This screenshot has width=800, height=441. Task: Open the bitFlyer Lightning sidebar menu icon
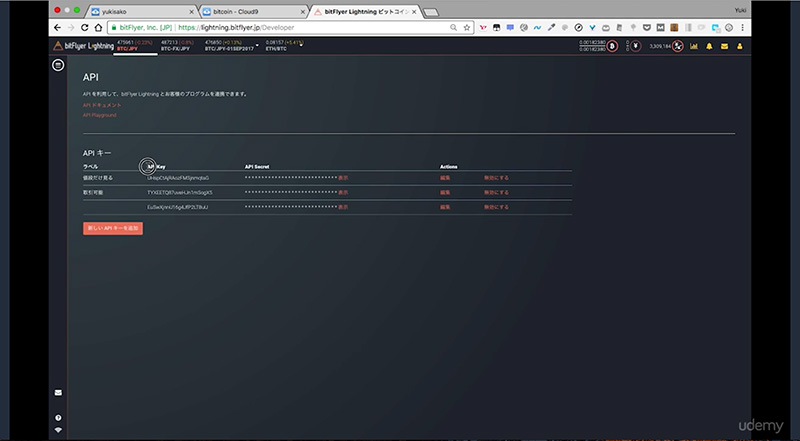(x=58, y=65)
